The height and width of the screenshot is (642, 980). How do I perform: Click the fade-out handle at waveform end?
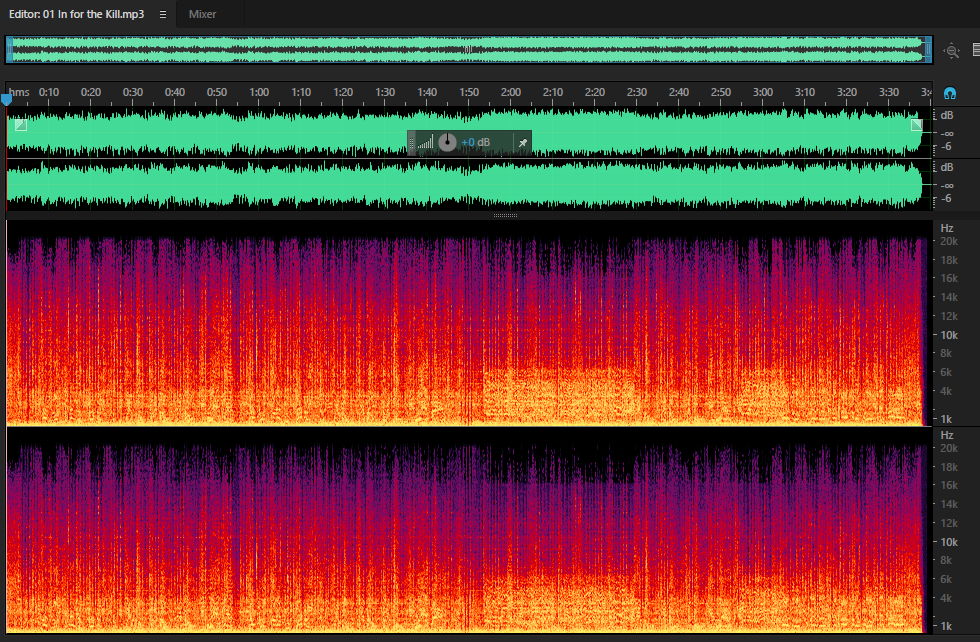(x=916, y=125)
